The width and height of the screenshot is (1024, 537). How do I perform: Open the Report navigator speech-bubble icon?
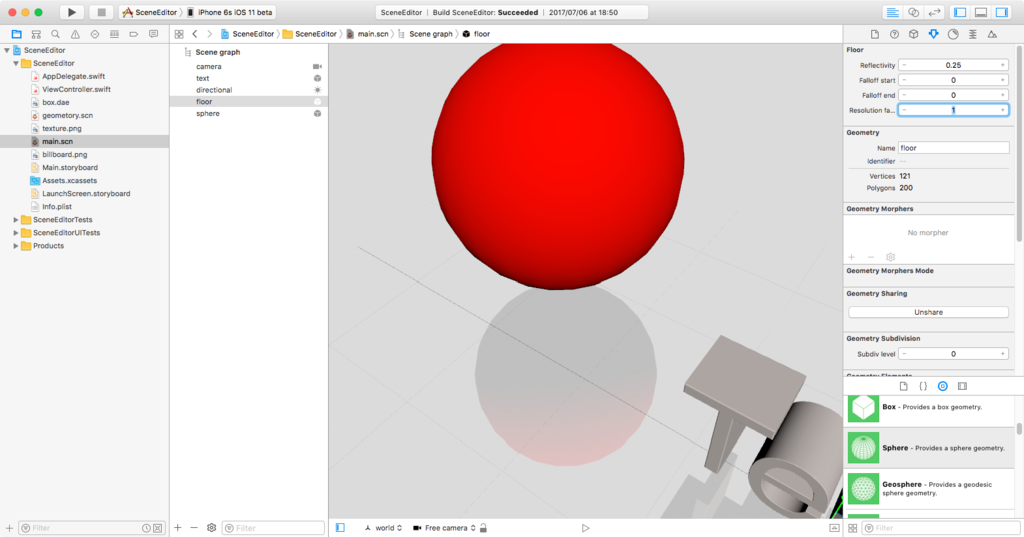coord(153,34)
